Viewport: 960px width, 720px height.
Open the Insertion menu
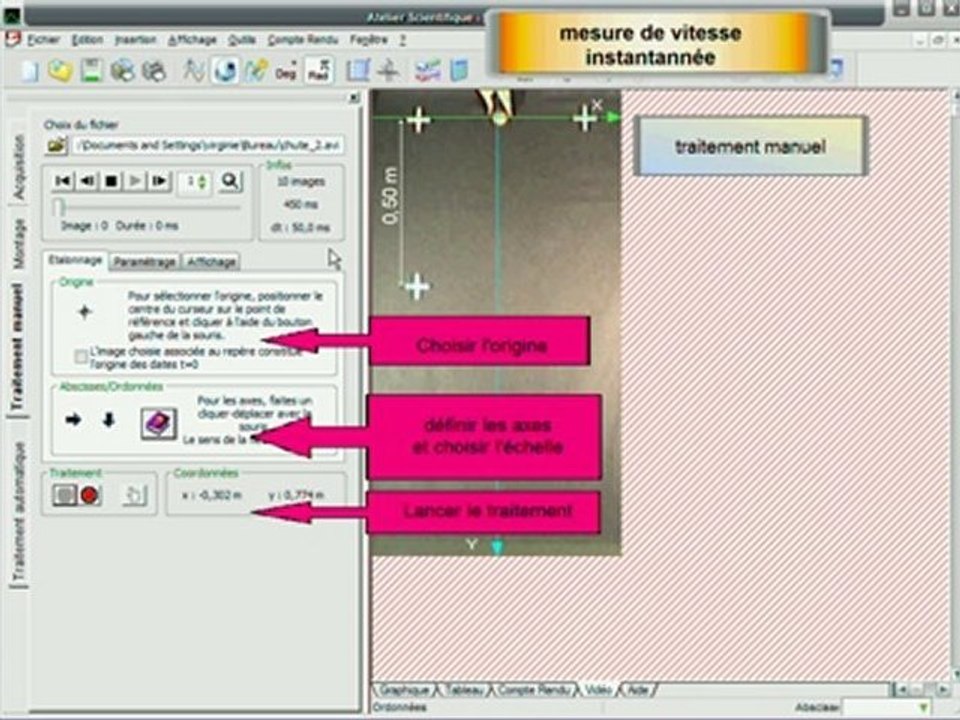point(135,40)
